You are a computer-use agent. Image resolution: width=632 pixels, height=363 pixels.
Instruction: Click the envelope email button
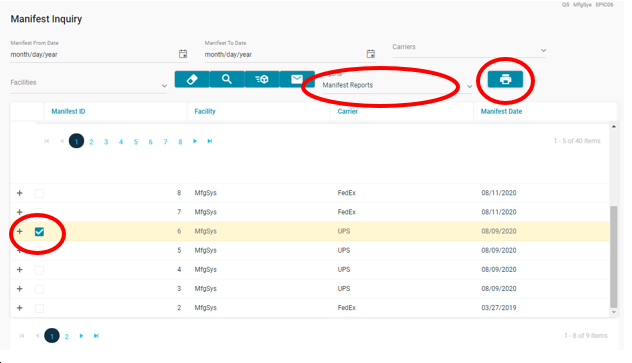point(297,79)
